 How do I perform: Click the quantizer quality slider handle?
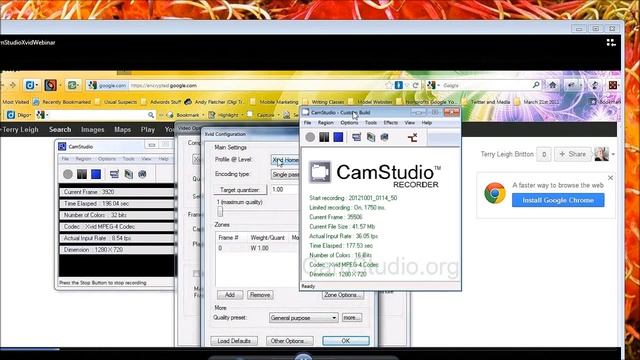[220, 211]
